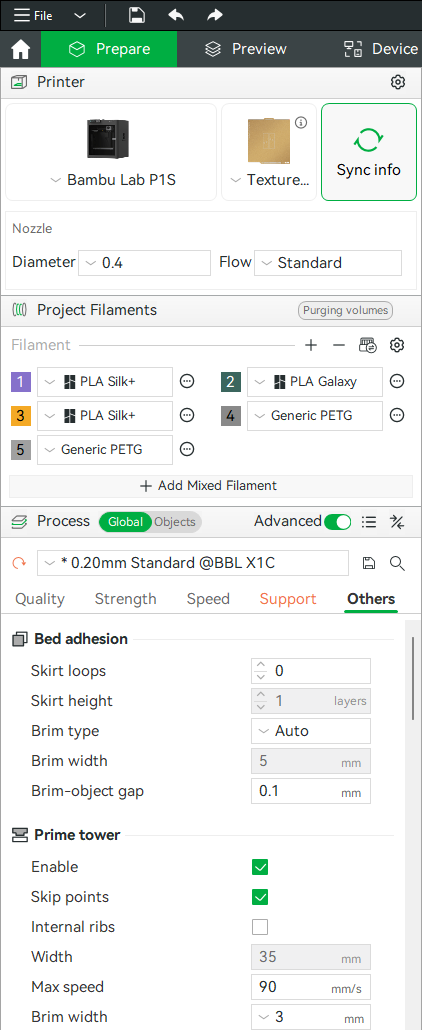The height and width of the screenshot is (1030, 422).
Task: Open the Device tab
Action: point(381,49)
